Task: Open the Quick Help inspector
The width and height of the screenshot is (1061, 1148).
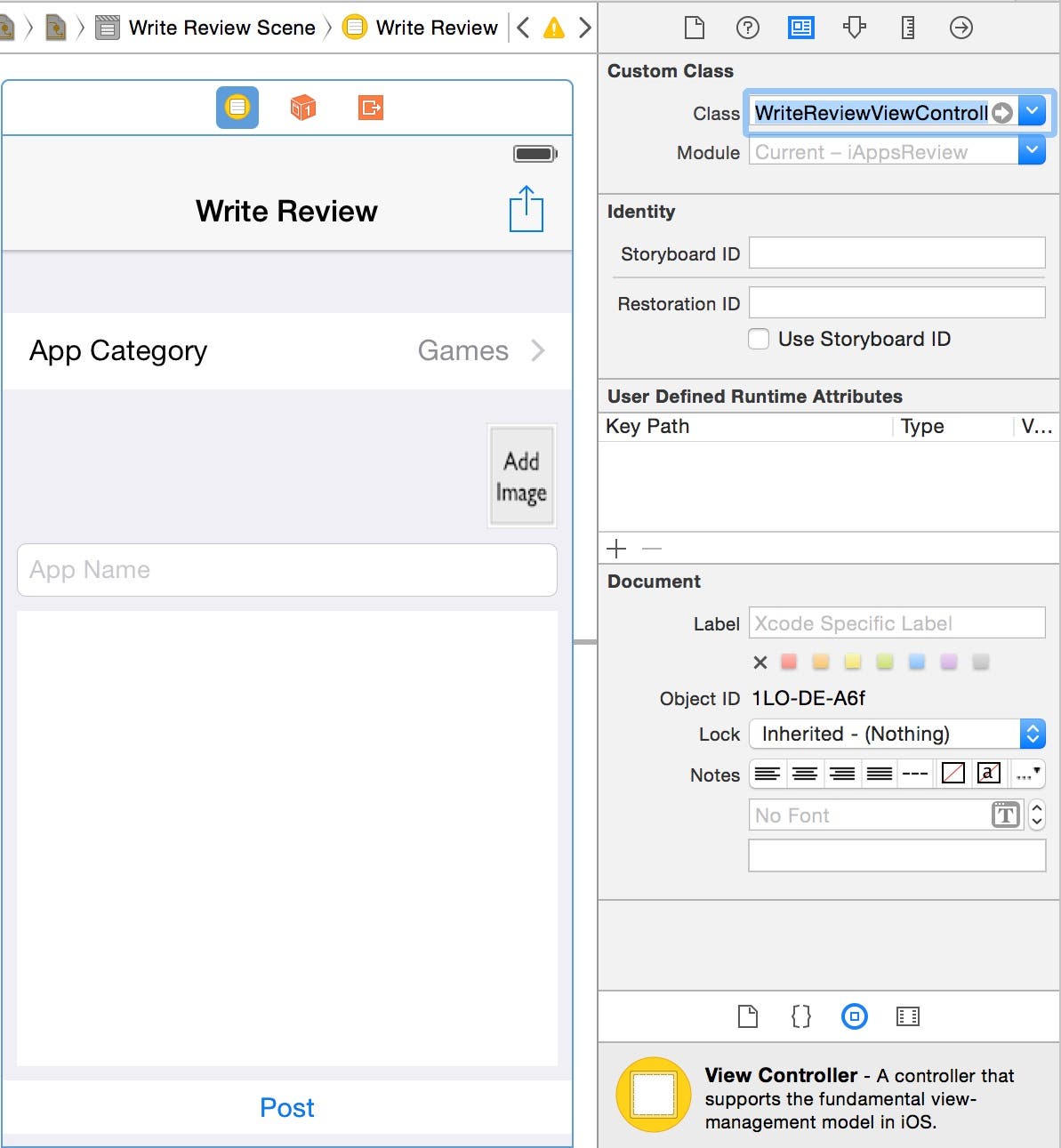Action: point(747,28)
